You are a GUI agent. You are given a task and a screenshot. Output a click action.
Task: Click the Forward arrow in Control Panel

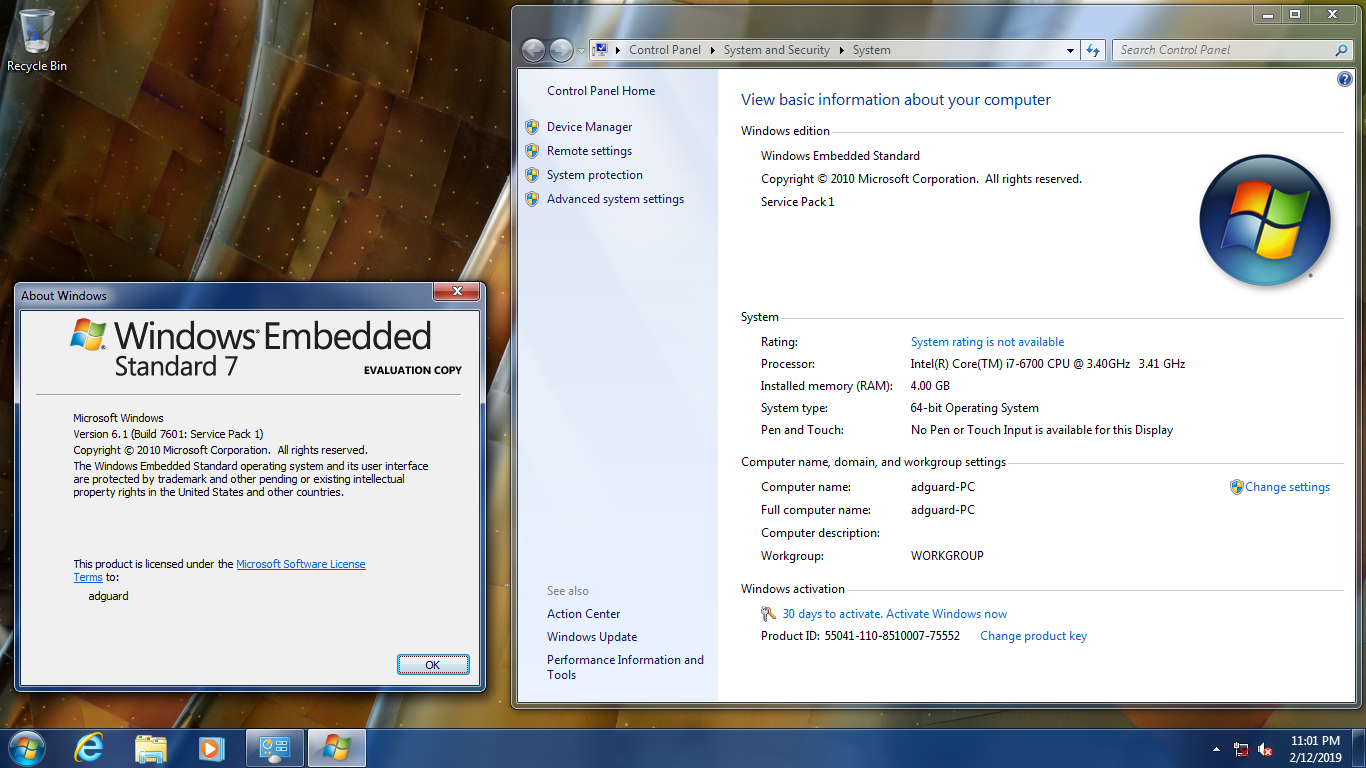pyautogui.click(x=561, y=50)
